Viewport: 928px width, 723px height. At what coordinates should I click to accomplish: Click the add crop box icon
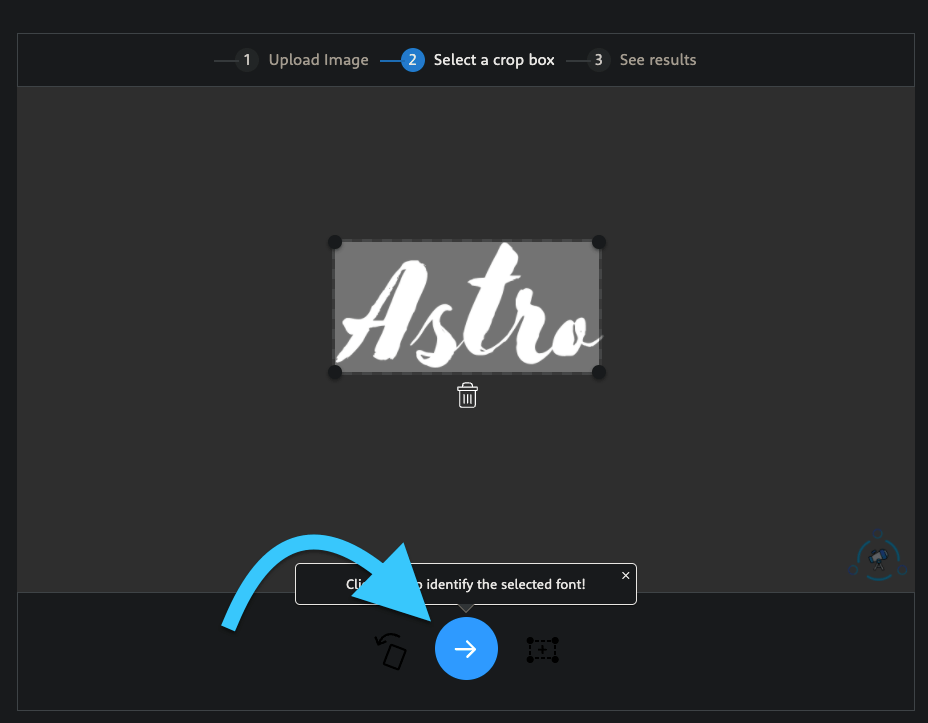coord(542,649)
